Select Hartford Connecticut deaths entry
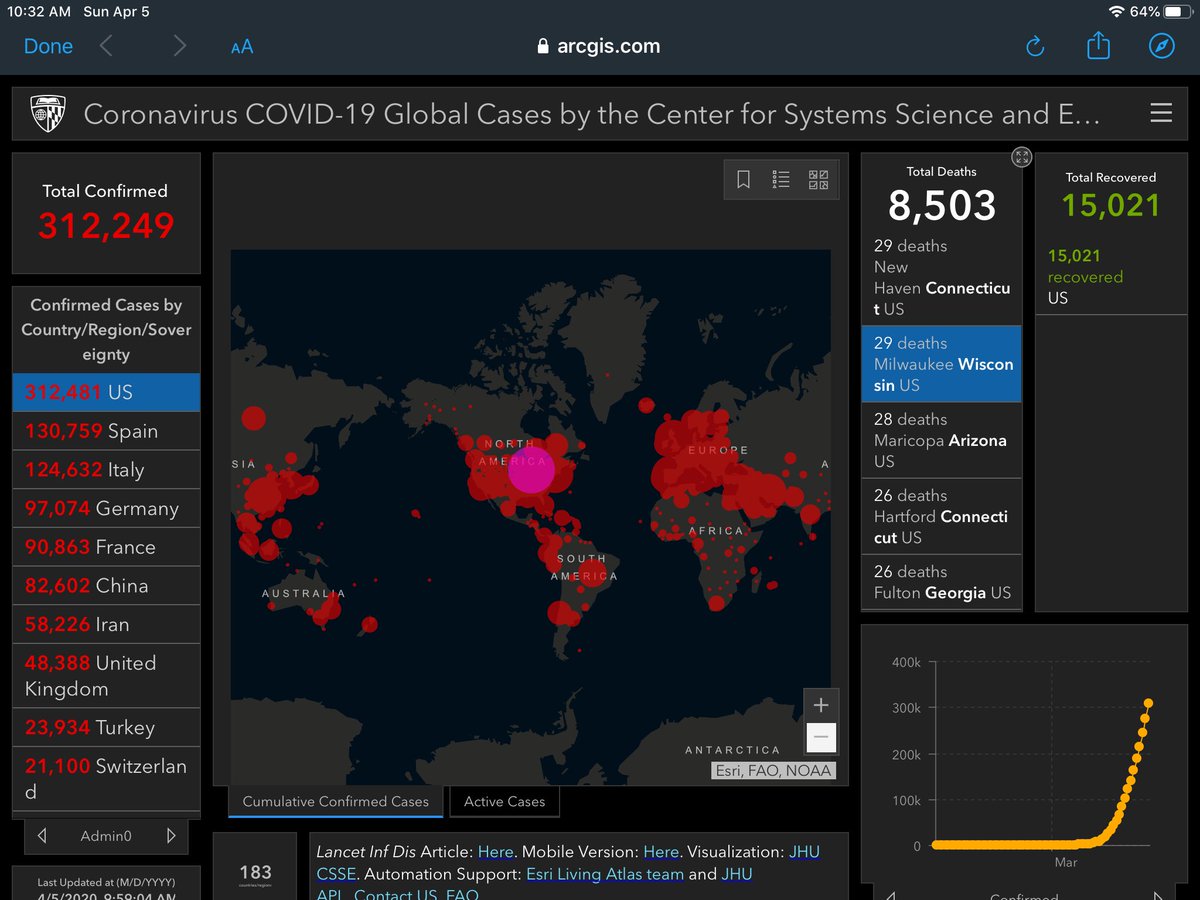 (x=942, y=516)
